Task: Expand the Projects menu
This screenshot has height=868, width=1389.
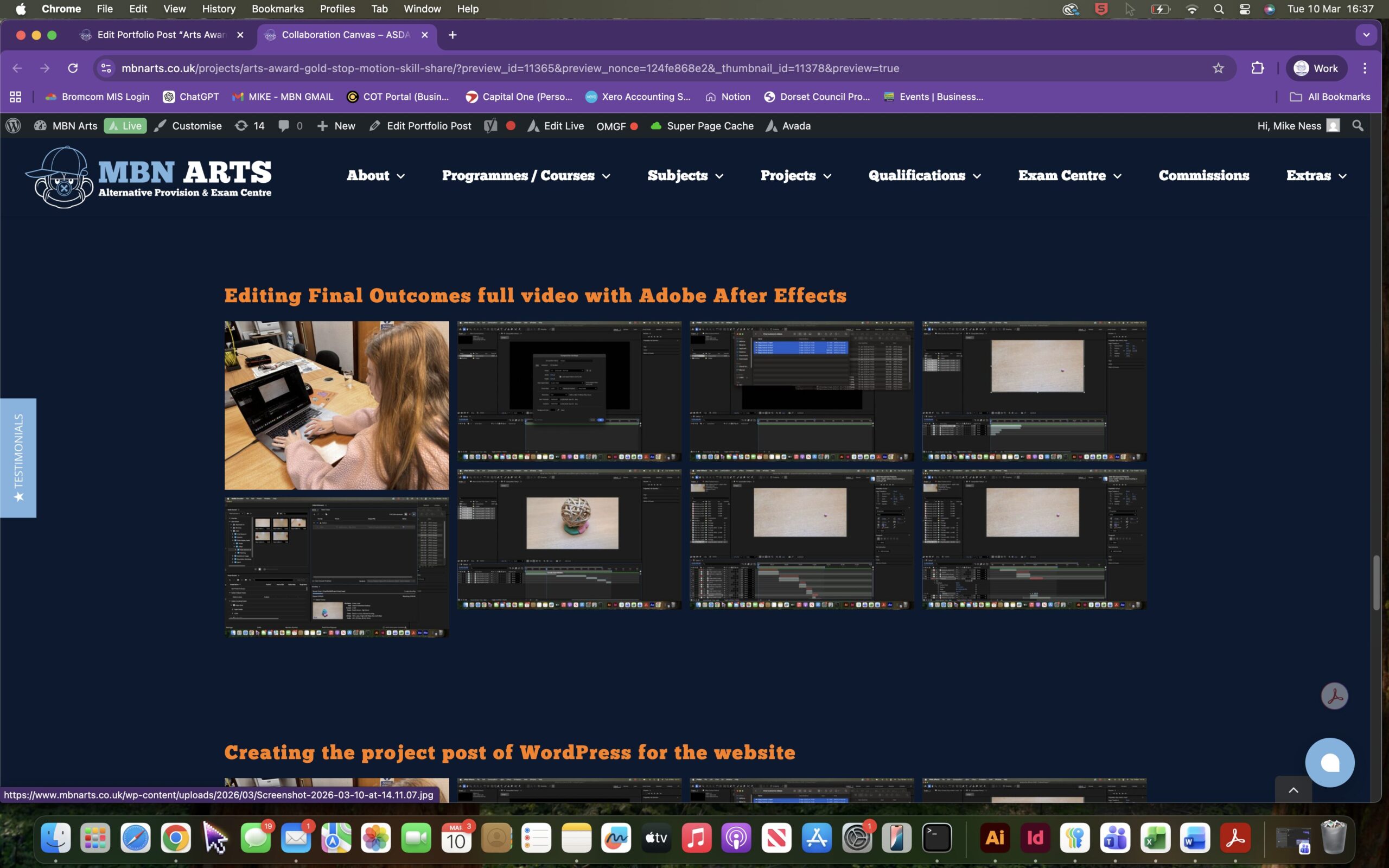Action: pos(795,175)
